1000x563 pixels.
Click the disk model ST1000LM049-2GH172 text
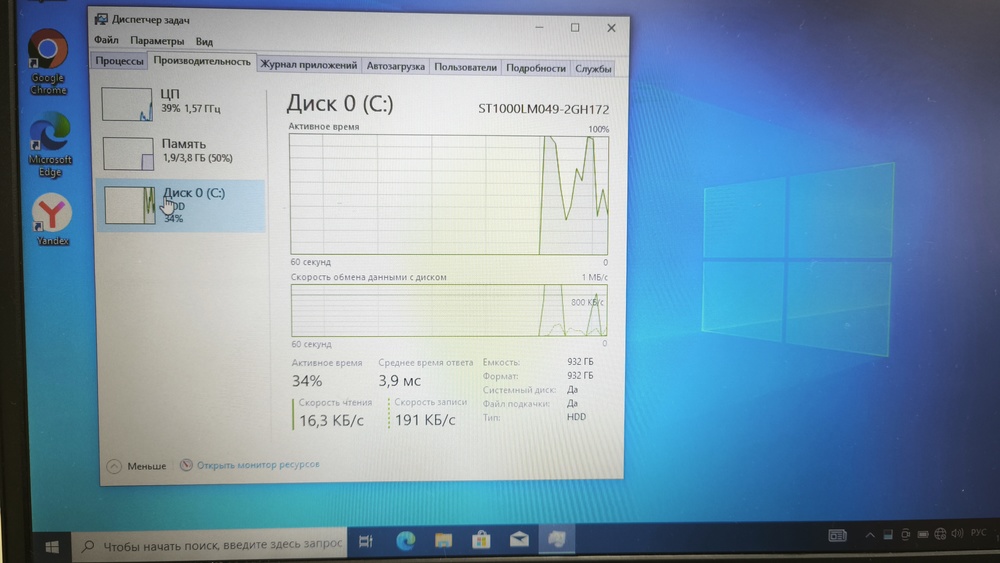click(x=543, y=109)
